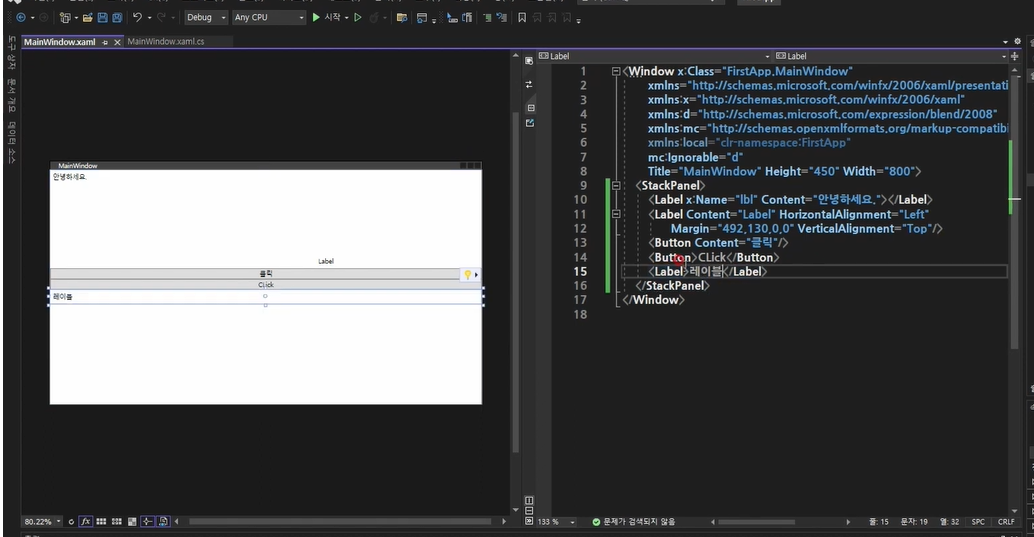This screenshot has height=537, width=1034.
Task: Select the 레이블 label in the designer
Action: click(x=266, y=297)
